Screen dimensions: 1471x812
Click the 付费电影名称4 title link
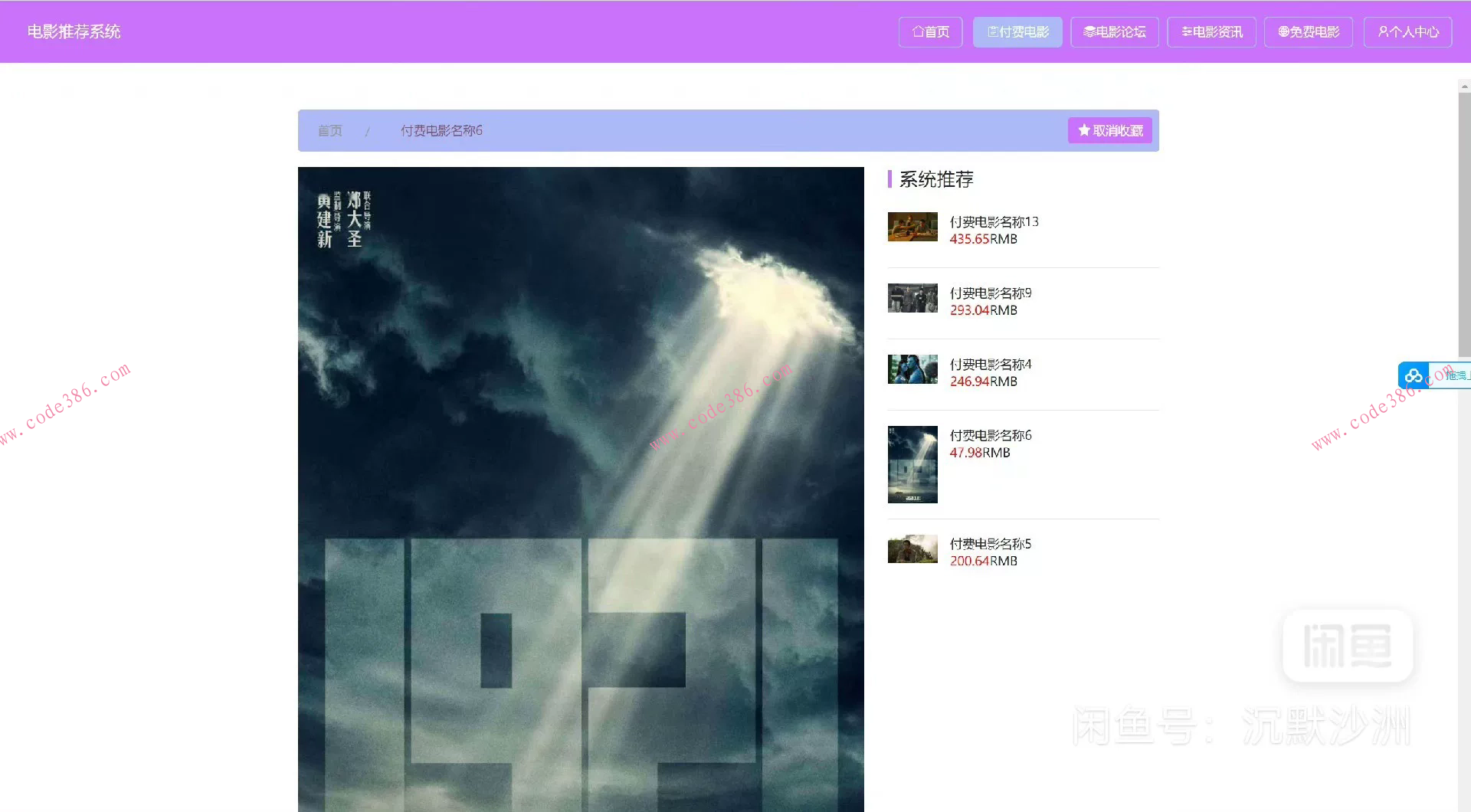coord(991,364)
